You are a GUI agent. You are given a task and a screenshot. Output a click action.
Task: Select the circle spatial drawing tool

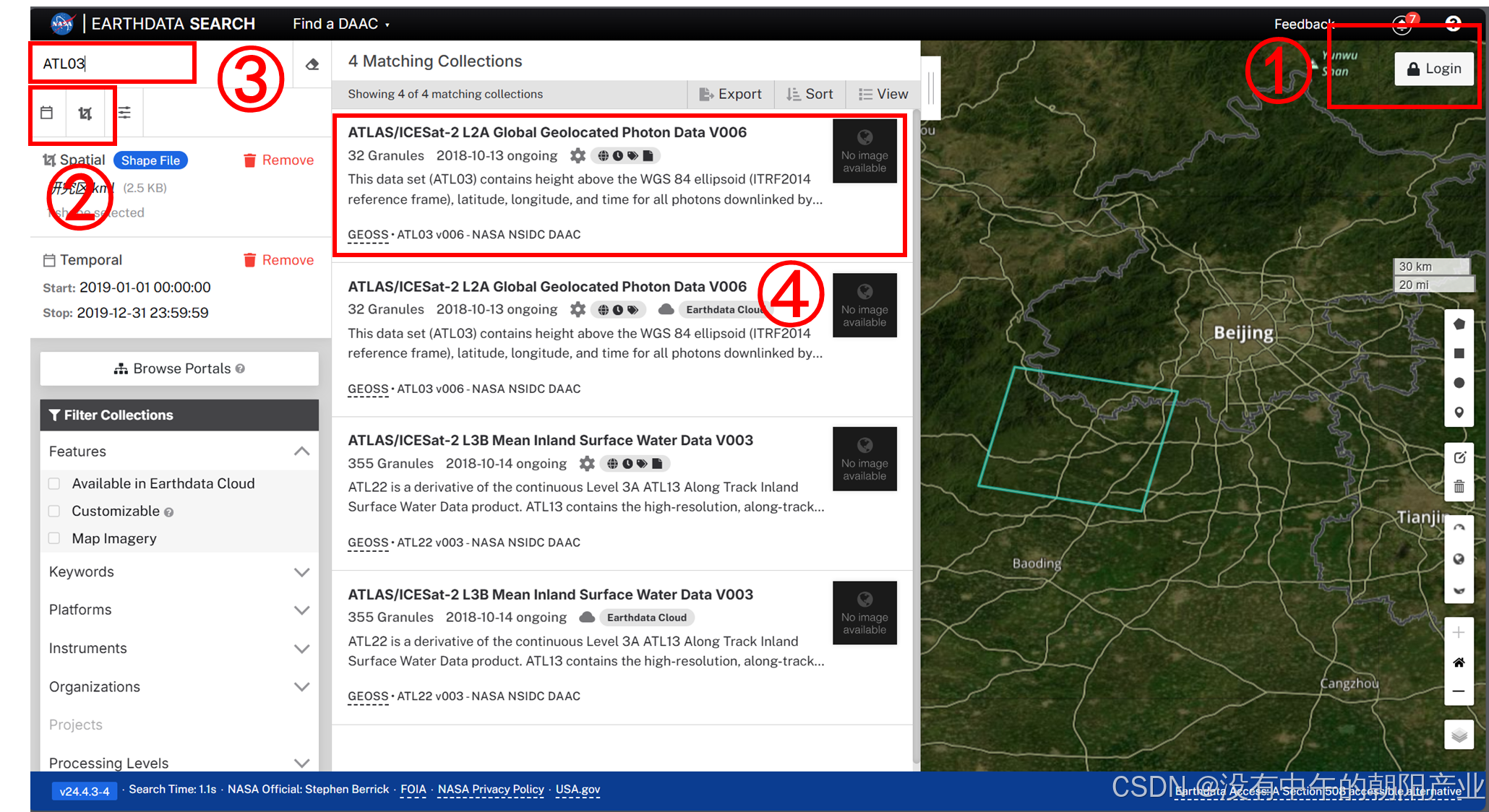click(1459, 383)
